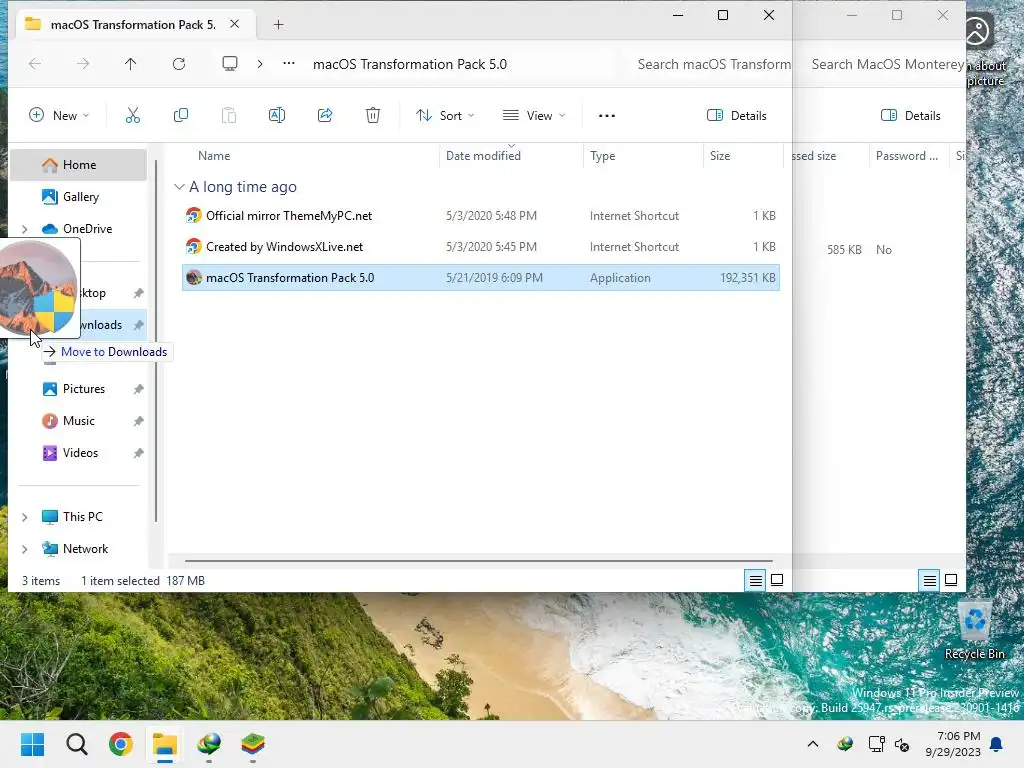Sort by Type column header
1024x768 pixels.
tap(602, 155)
